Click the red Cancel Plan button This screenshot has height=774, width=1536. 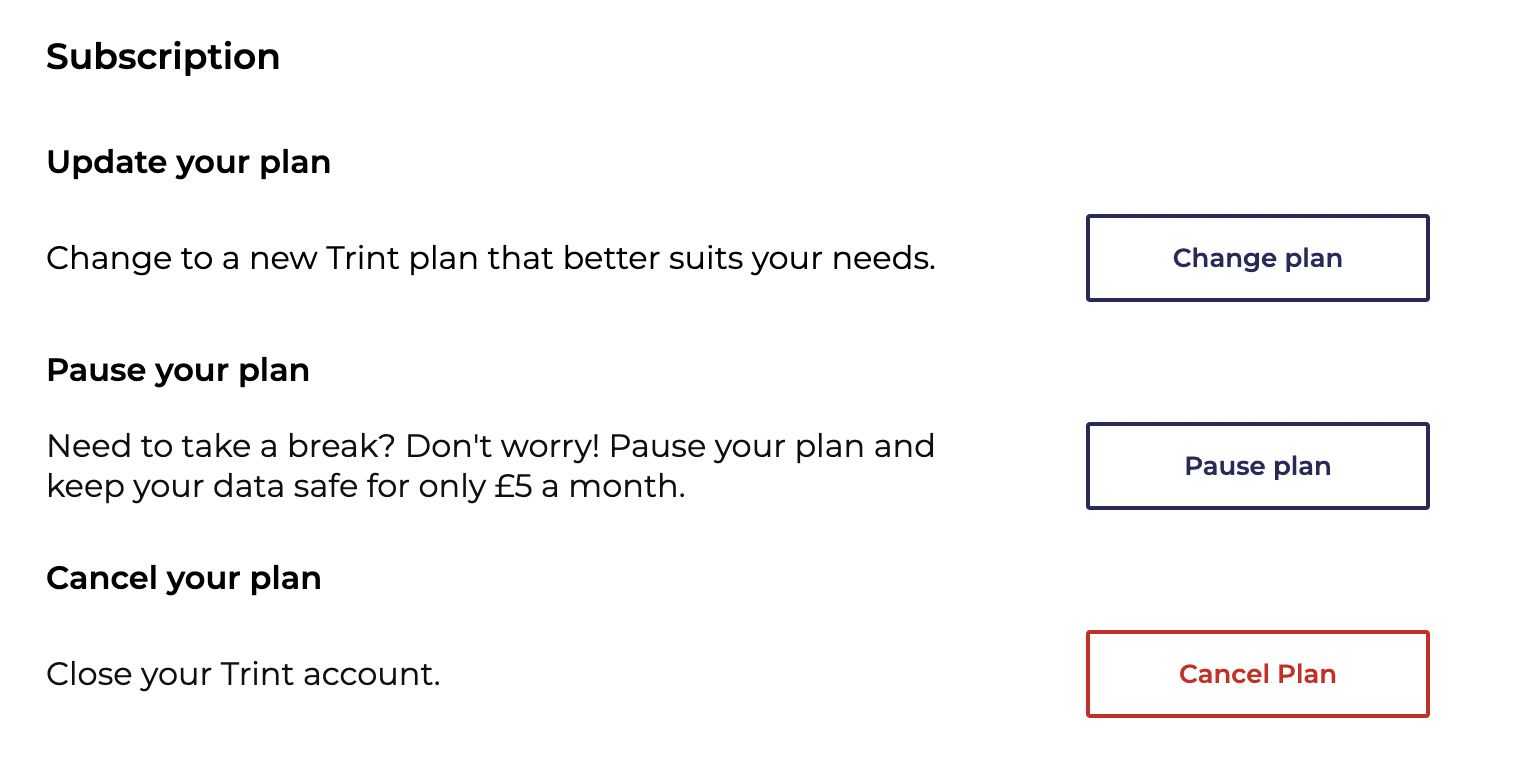tap(1257, 674)
